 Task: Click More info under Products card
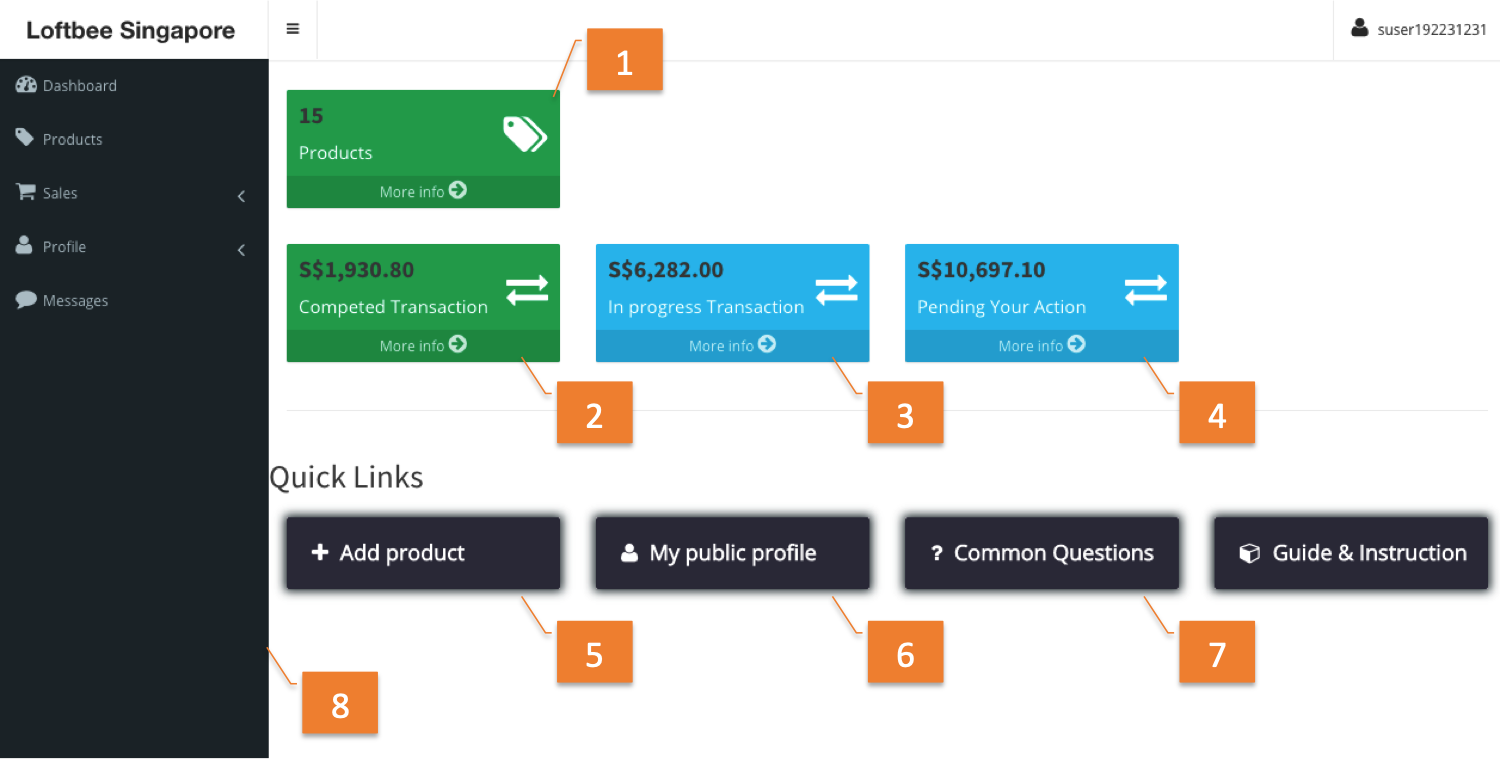tap(423, 191)
